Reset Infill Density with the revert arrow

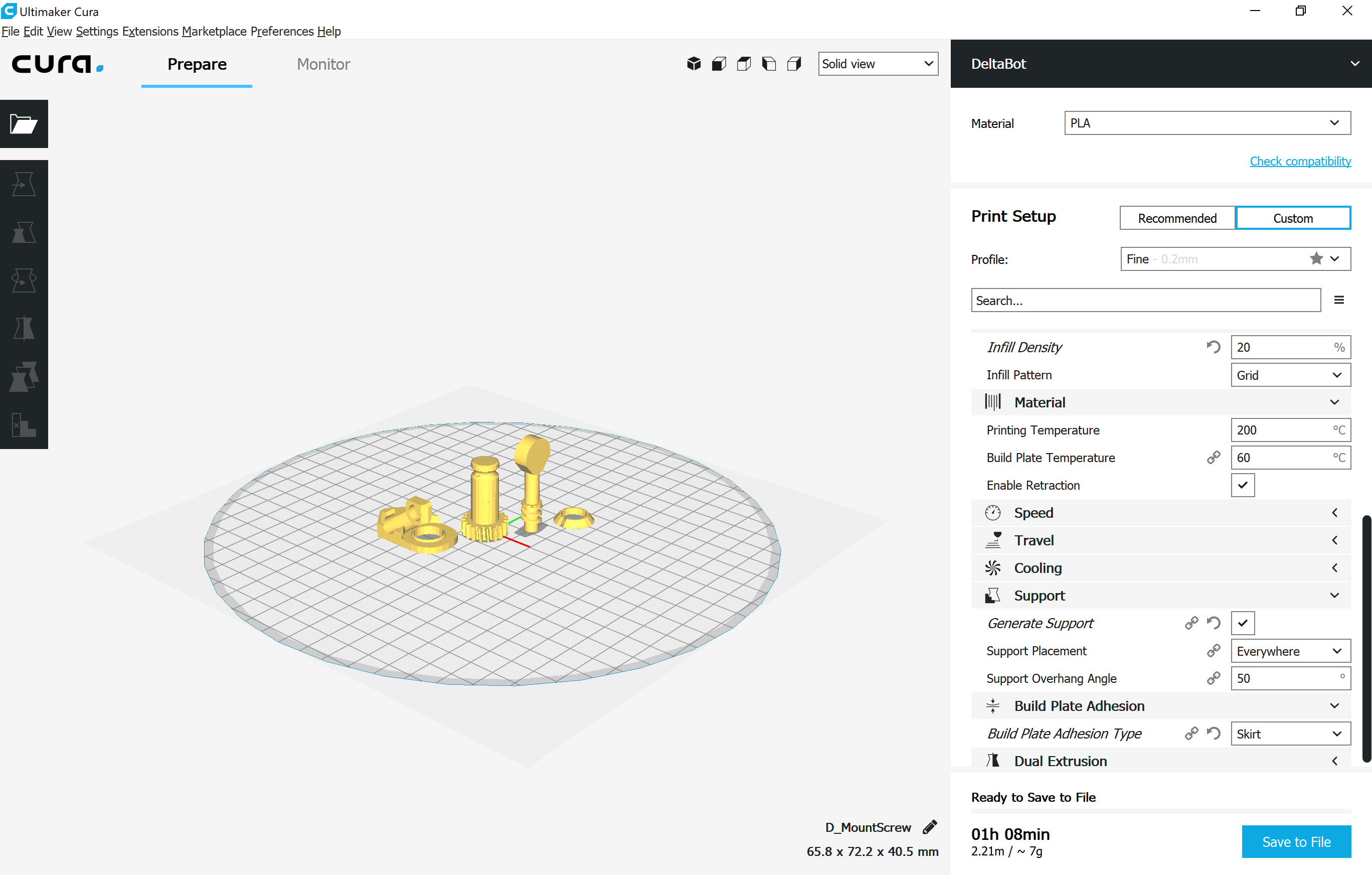[1213, 347]
